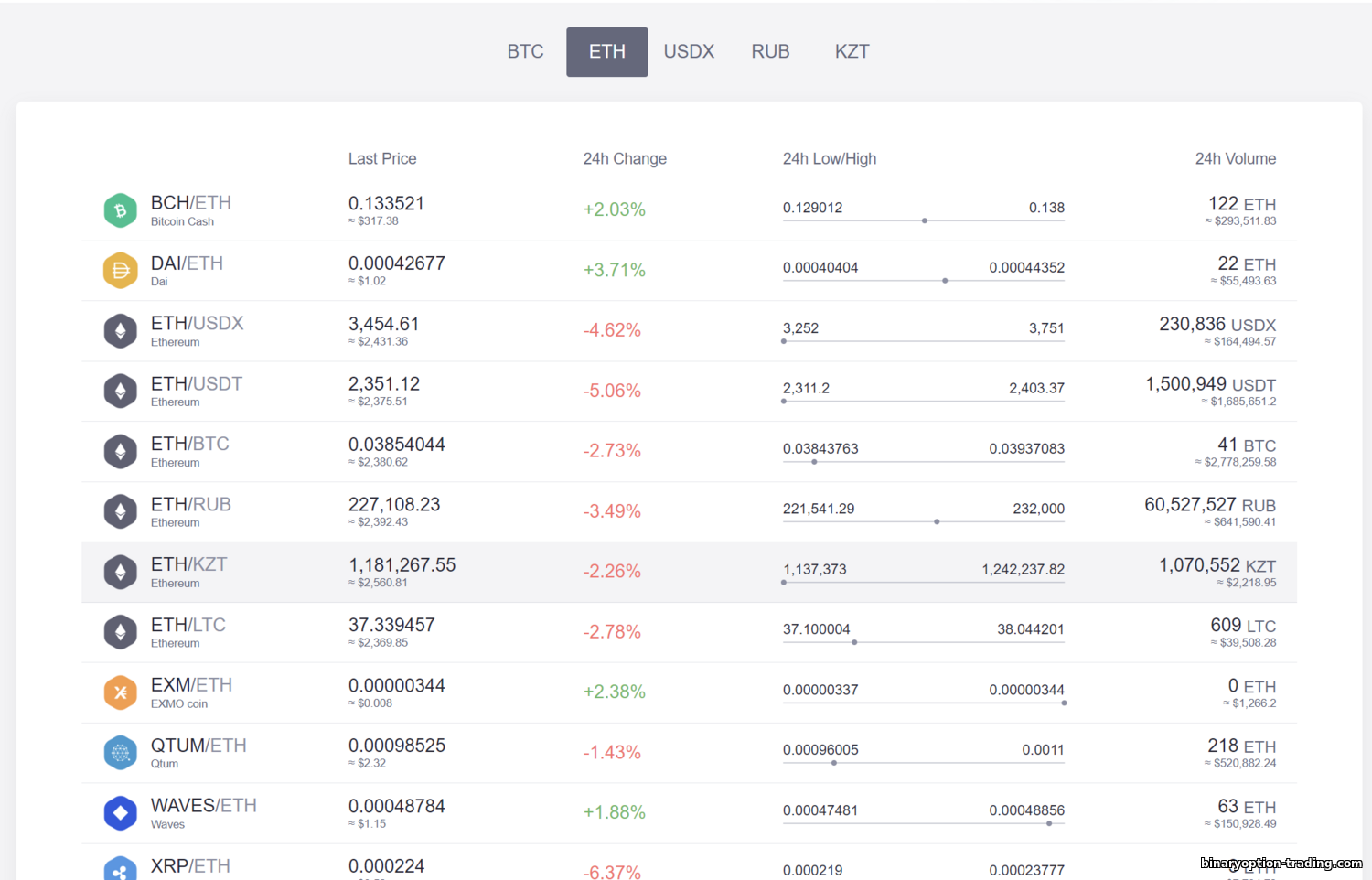Click the 24h Volume column header
Viewport: 1372px width, 880px height.
pos(1235,159)
